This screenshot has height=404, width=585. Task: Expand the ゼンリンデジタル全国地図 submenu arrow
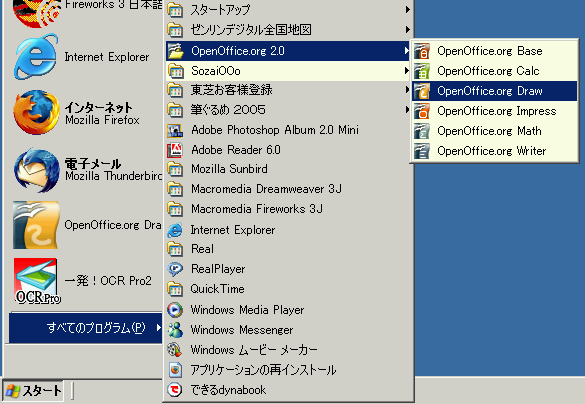[407, 29]
